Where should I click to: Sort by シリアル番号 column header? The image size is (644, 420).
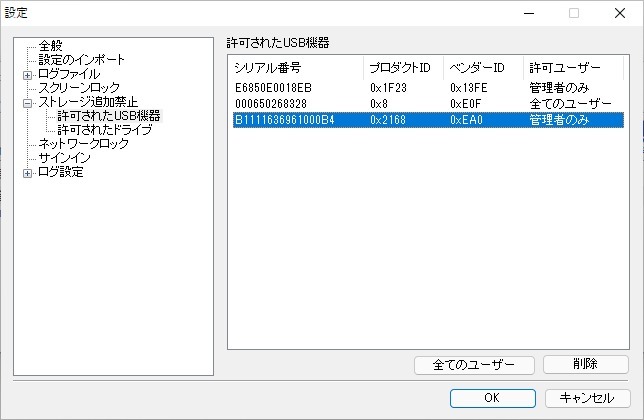click(x=296, y=68)
